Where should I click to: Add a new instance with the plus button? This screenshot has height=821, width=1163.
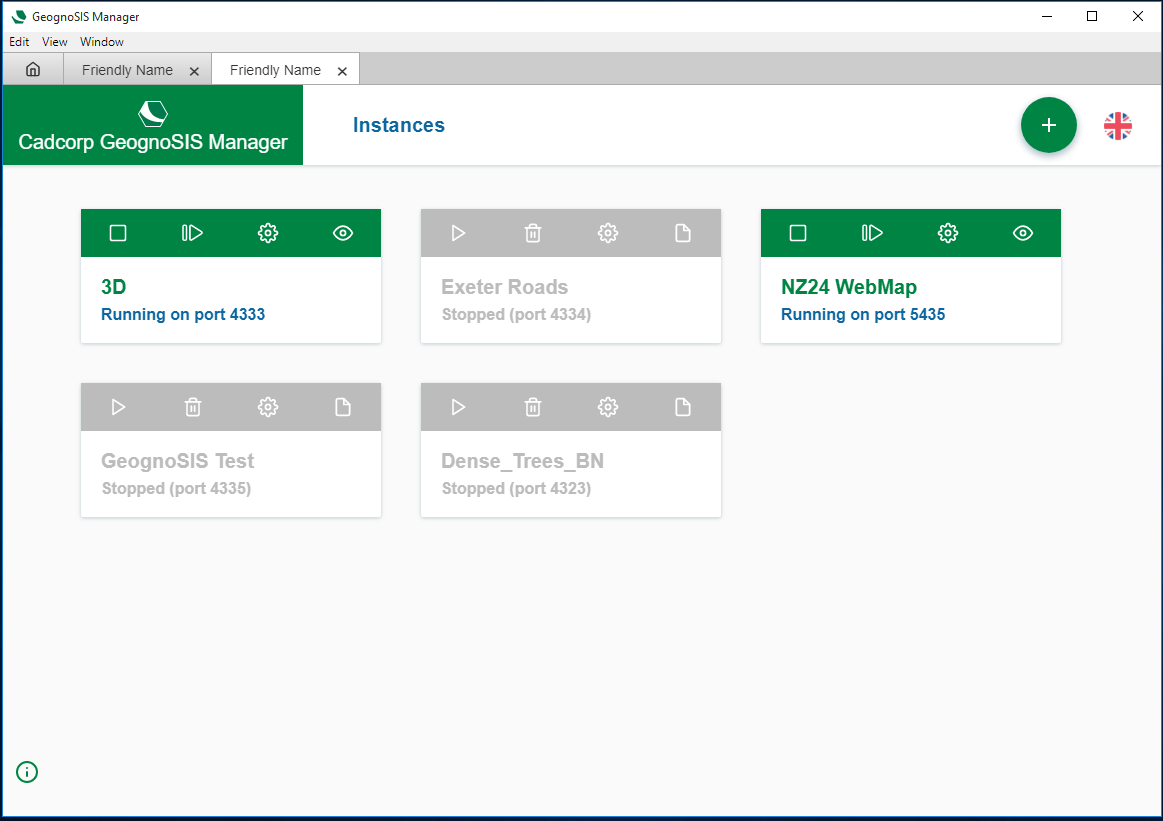[1049, 125]
